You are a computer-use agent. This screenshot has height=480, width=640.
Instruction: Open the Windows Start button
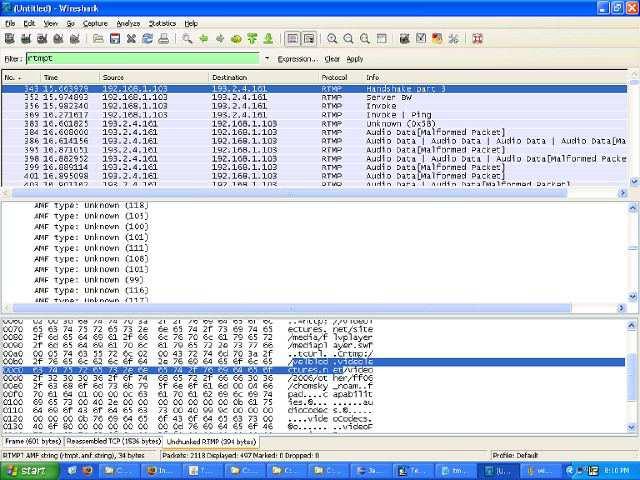(29, 471)
